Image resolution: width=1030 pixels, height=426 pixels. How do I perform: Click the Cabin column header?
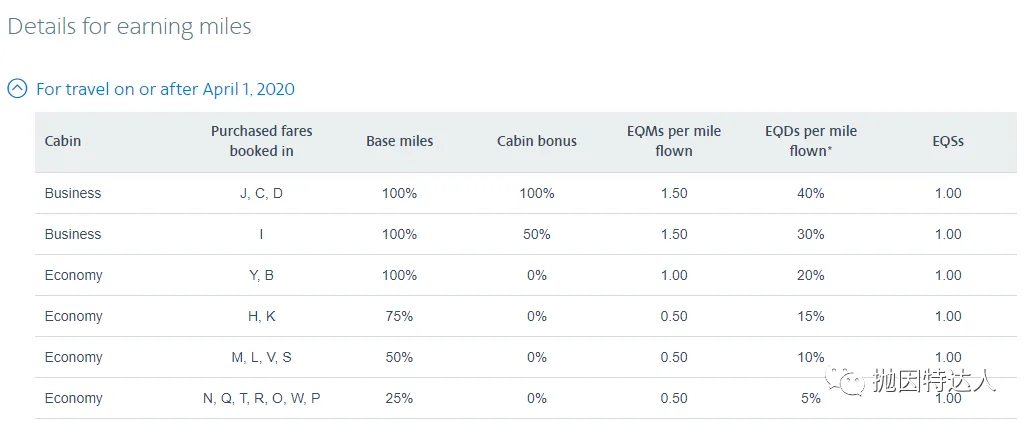tap(63, 141)
